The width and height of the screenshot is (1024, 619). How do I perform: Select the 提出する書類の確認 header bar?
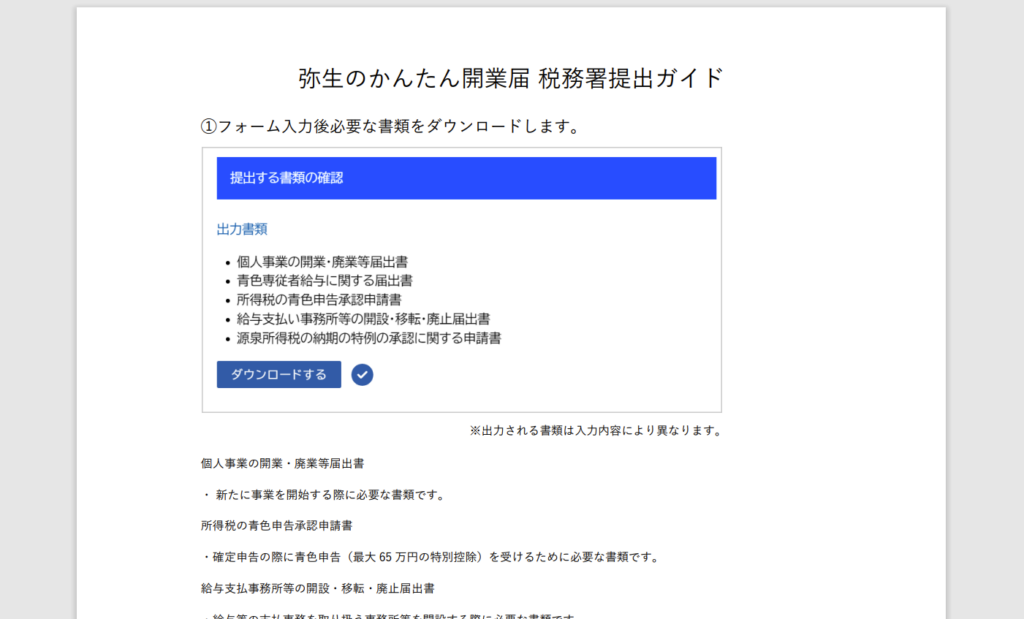tap(466, 178)
